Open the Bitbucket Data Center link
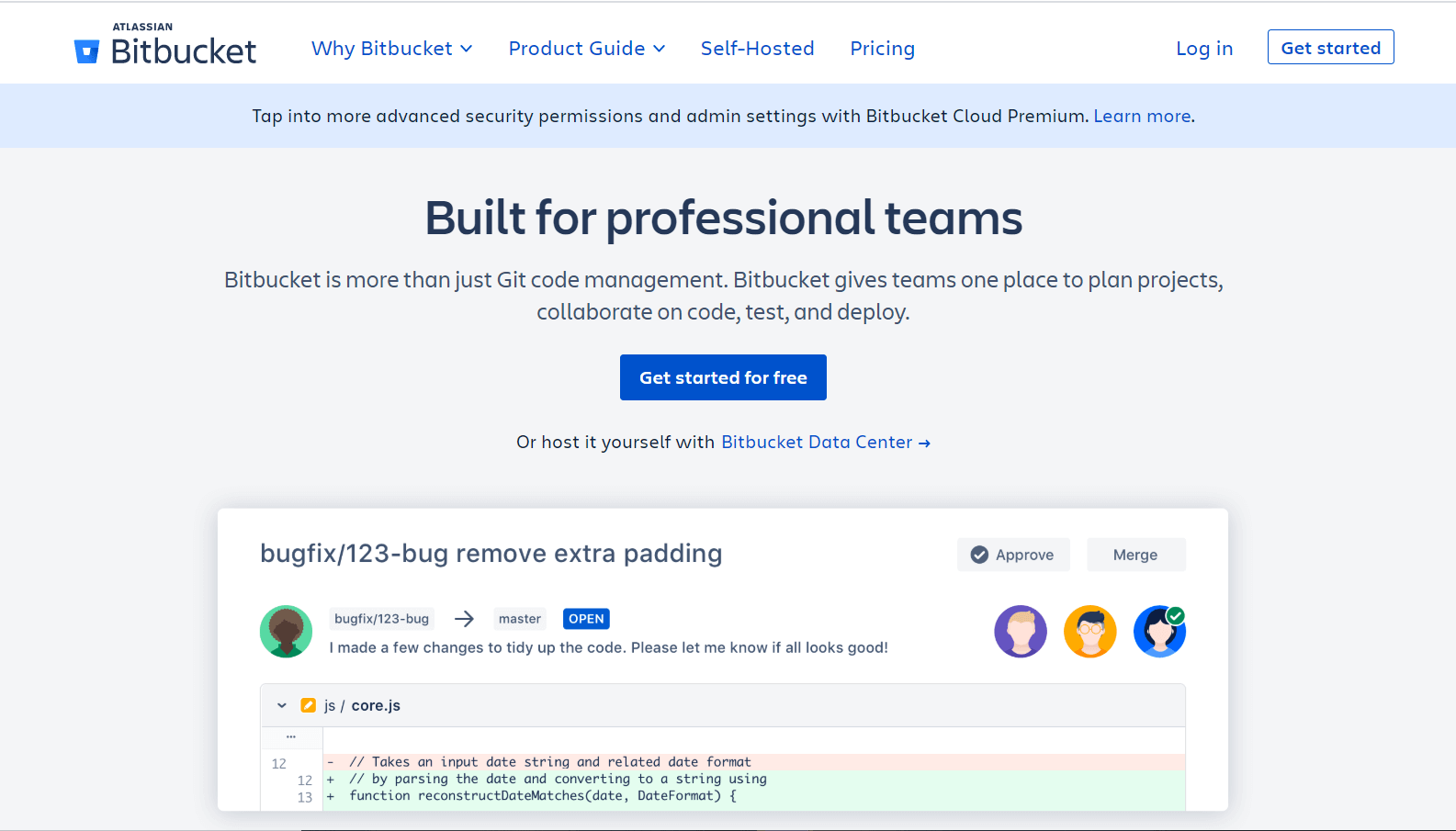1456x831 pixels. [x=826, y=443]
